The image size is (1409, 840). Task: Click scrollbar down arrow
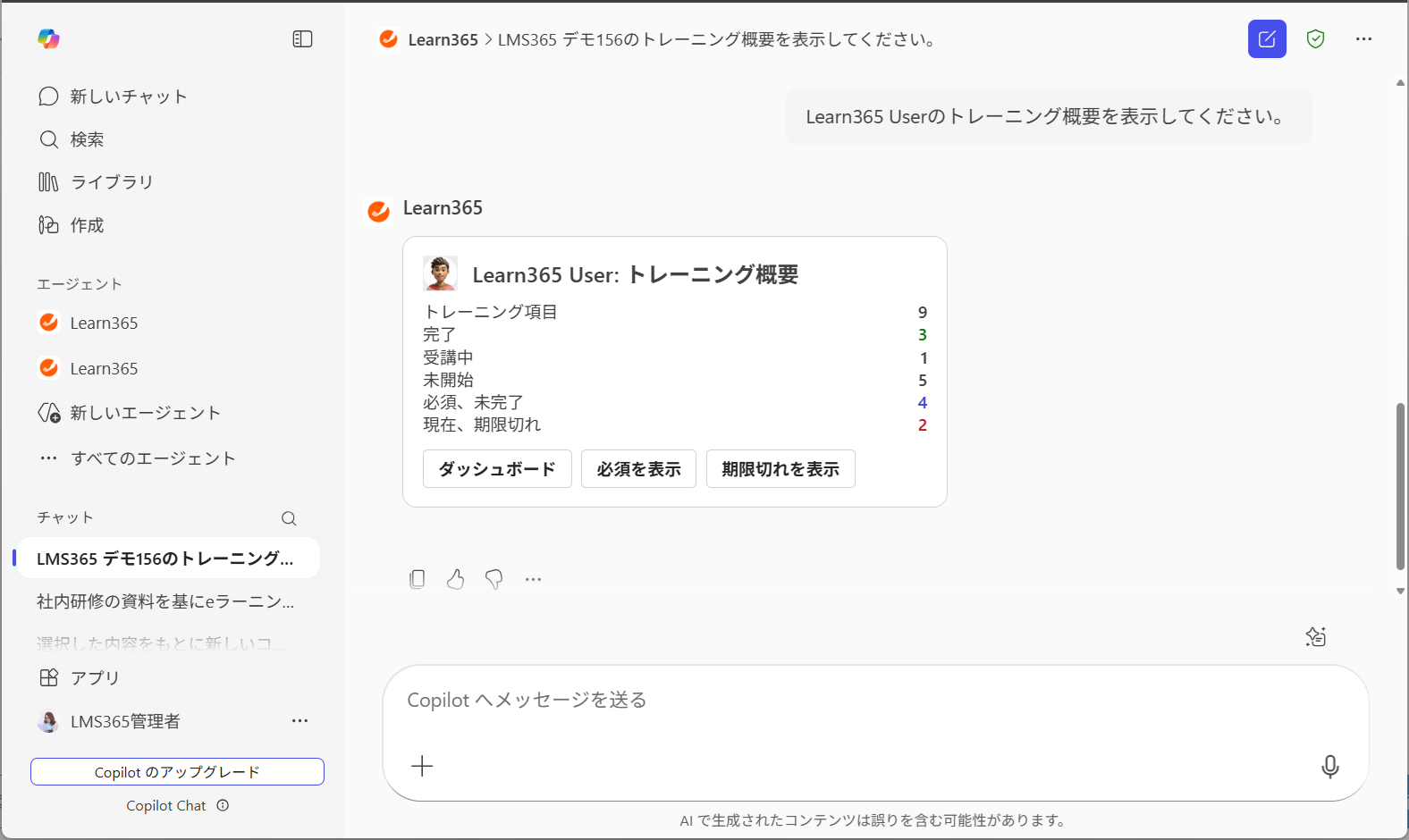pos(1400,591)
